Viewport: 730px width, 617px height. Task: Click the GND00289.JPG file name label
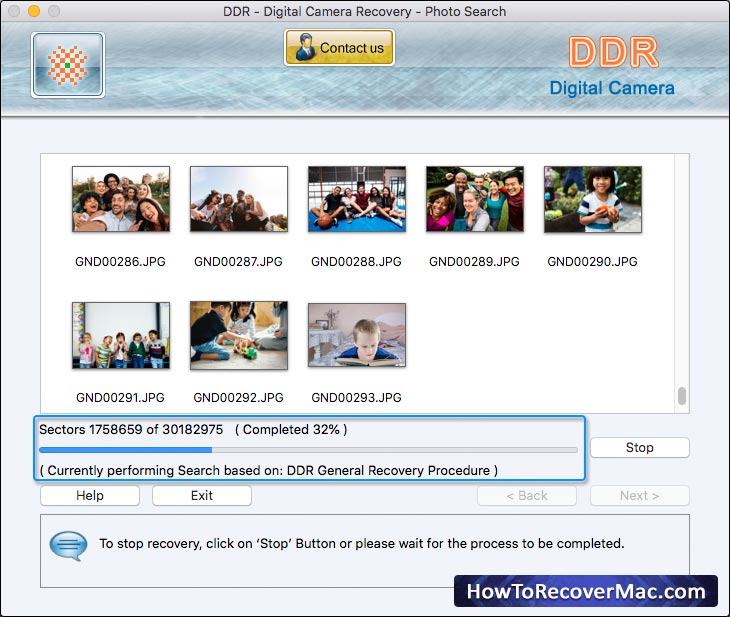[x=474, y=262]
